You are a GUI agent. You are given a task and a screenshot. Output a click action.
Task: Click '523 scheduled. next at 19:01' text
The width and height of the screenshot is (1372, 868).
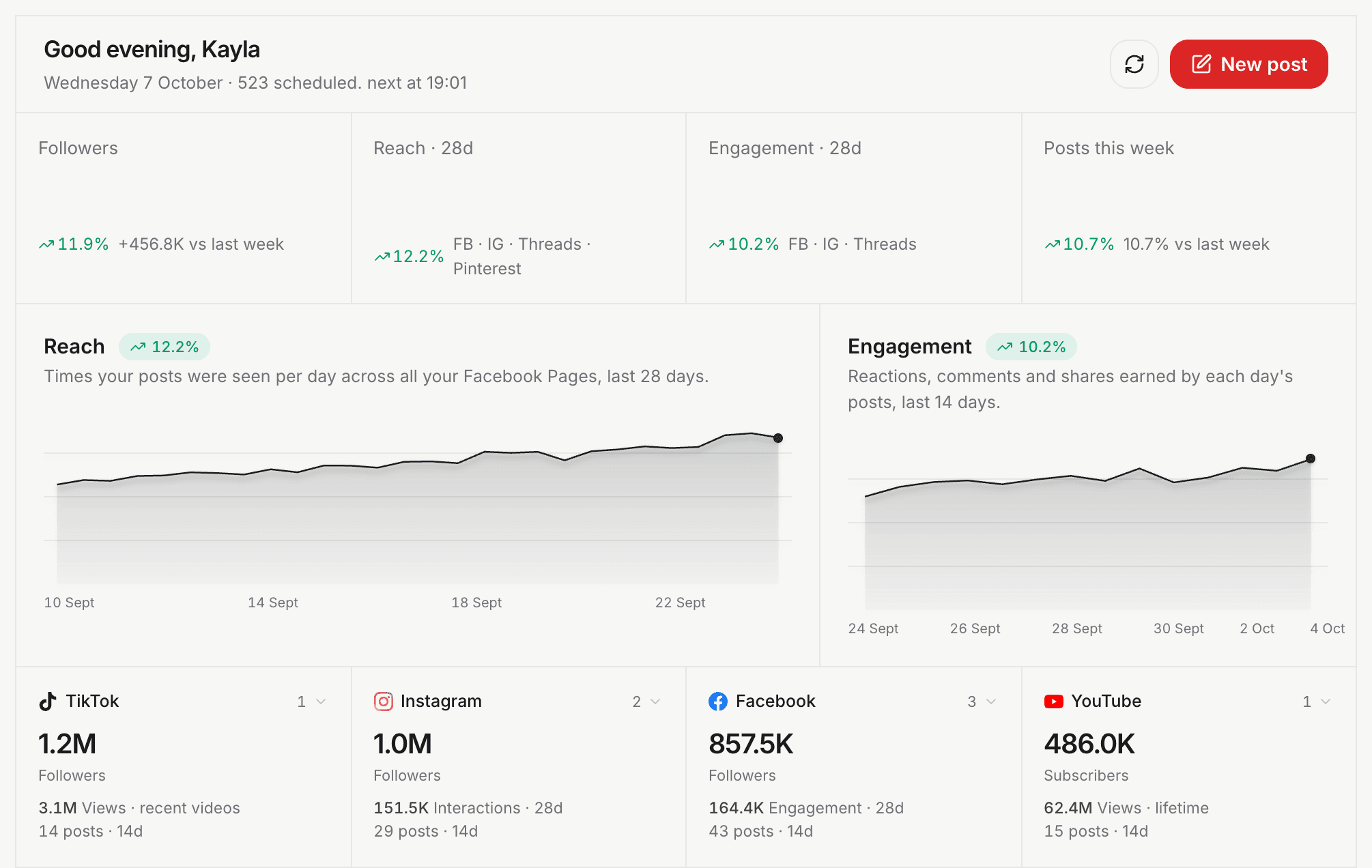coord(352,83)
